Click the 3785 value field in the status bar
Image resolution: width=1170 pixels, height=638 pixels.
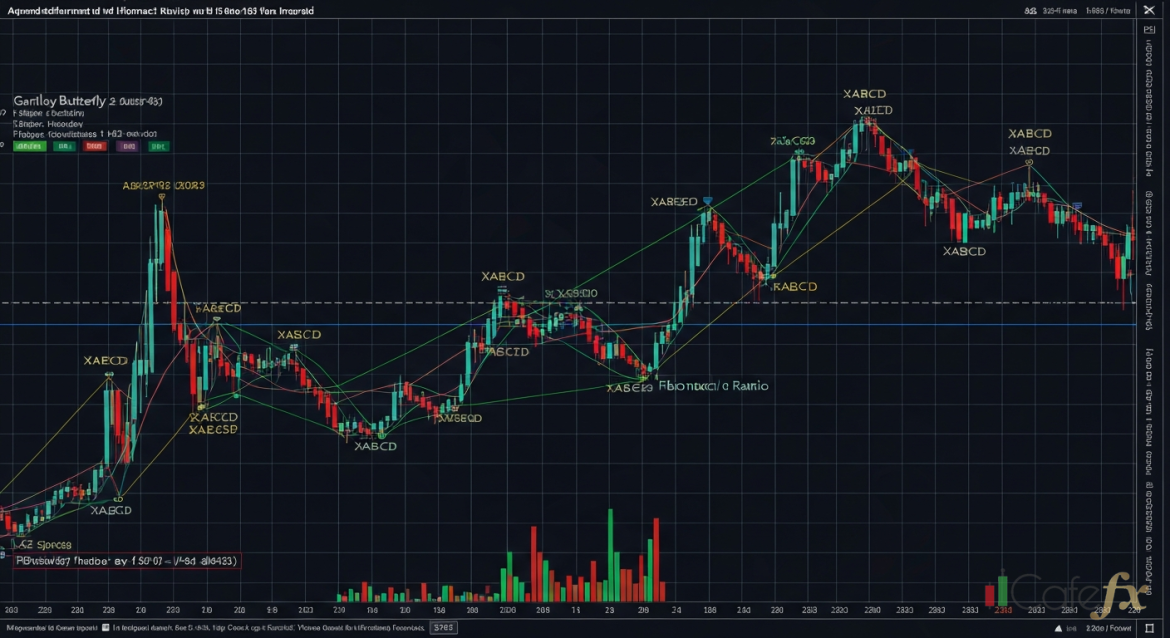click(443, 629)
